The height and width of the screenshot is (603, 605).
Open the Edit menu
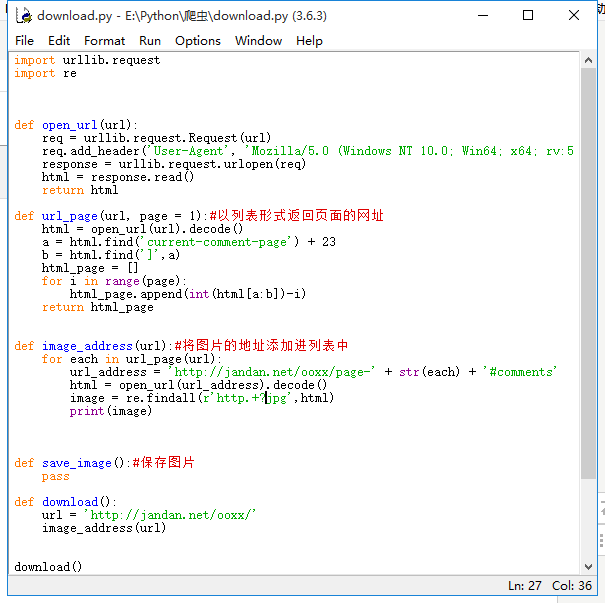[x=59, y=40]
